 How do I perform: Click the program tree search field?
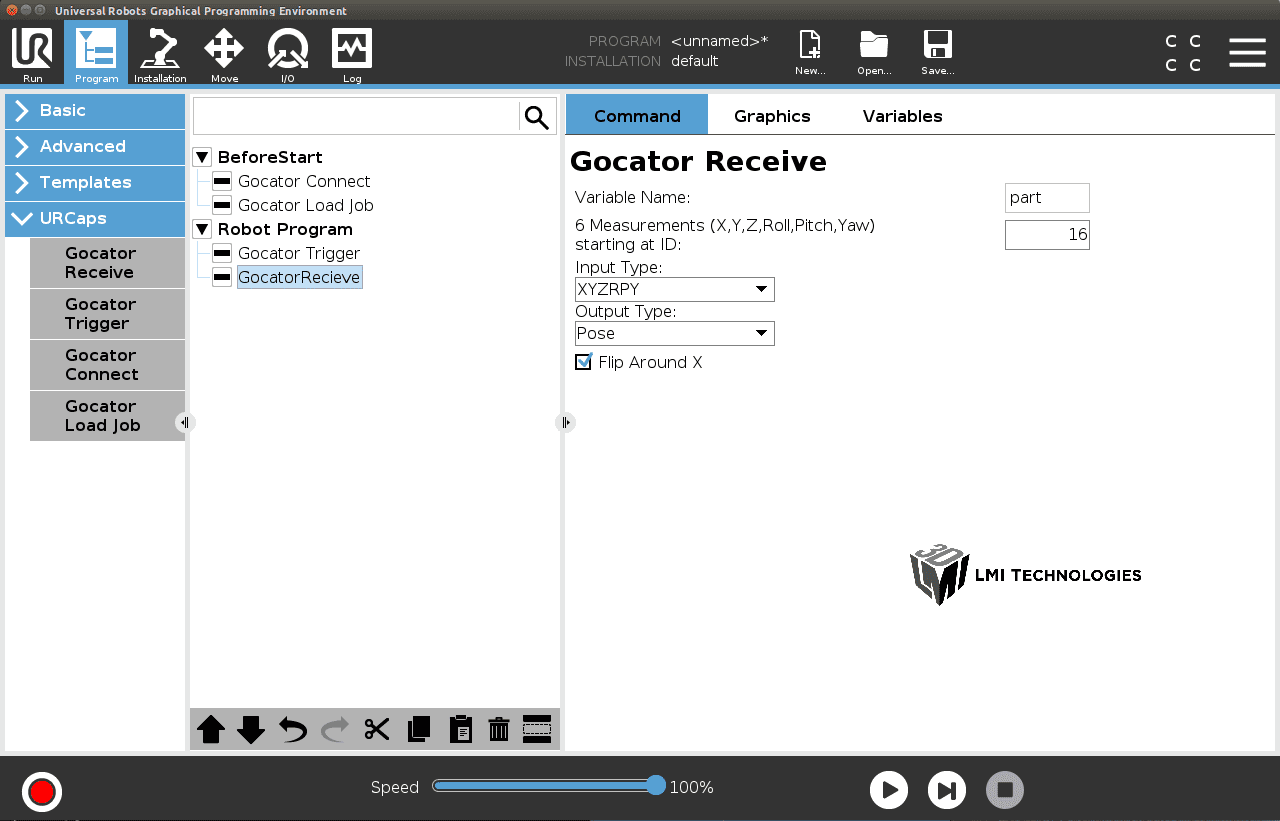tap(356, 117)
